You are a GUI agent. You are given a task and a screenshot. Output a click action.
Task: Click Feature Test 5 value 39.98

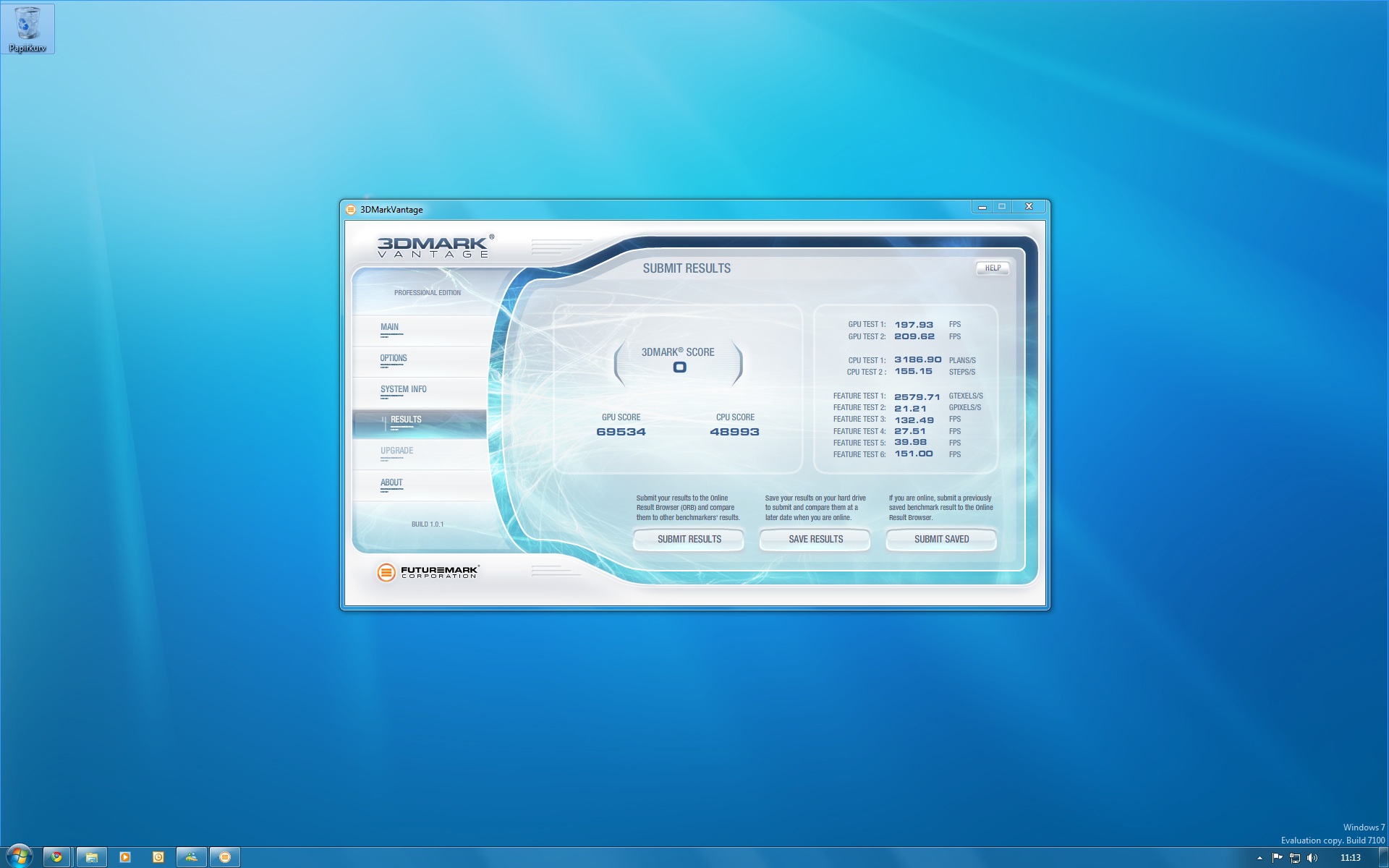click(910, 443)
